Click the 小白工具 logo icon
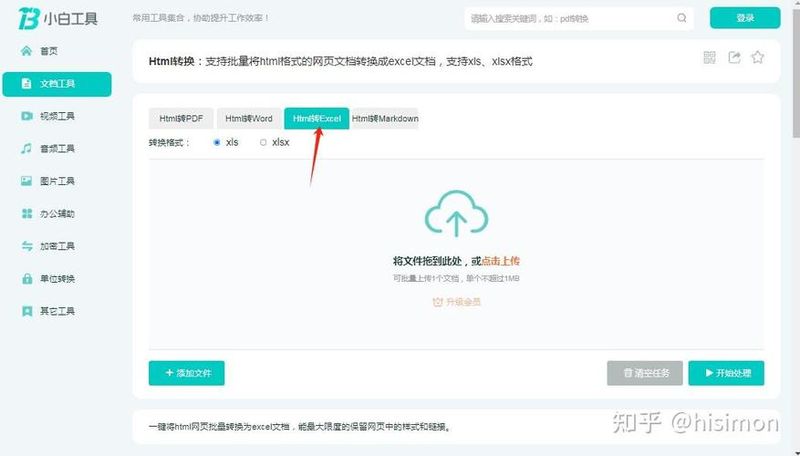Viewport: 800px width, 456px height. click(x=29, y=18)
